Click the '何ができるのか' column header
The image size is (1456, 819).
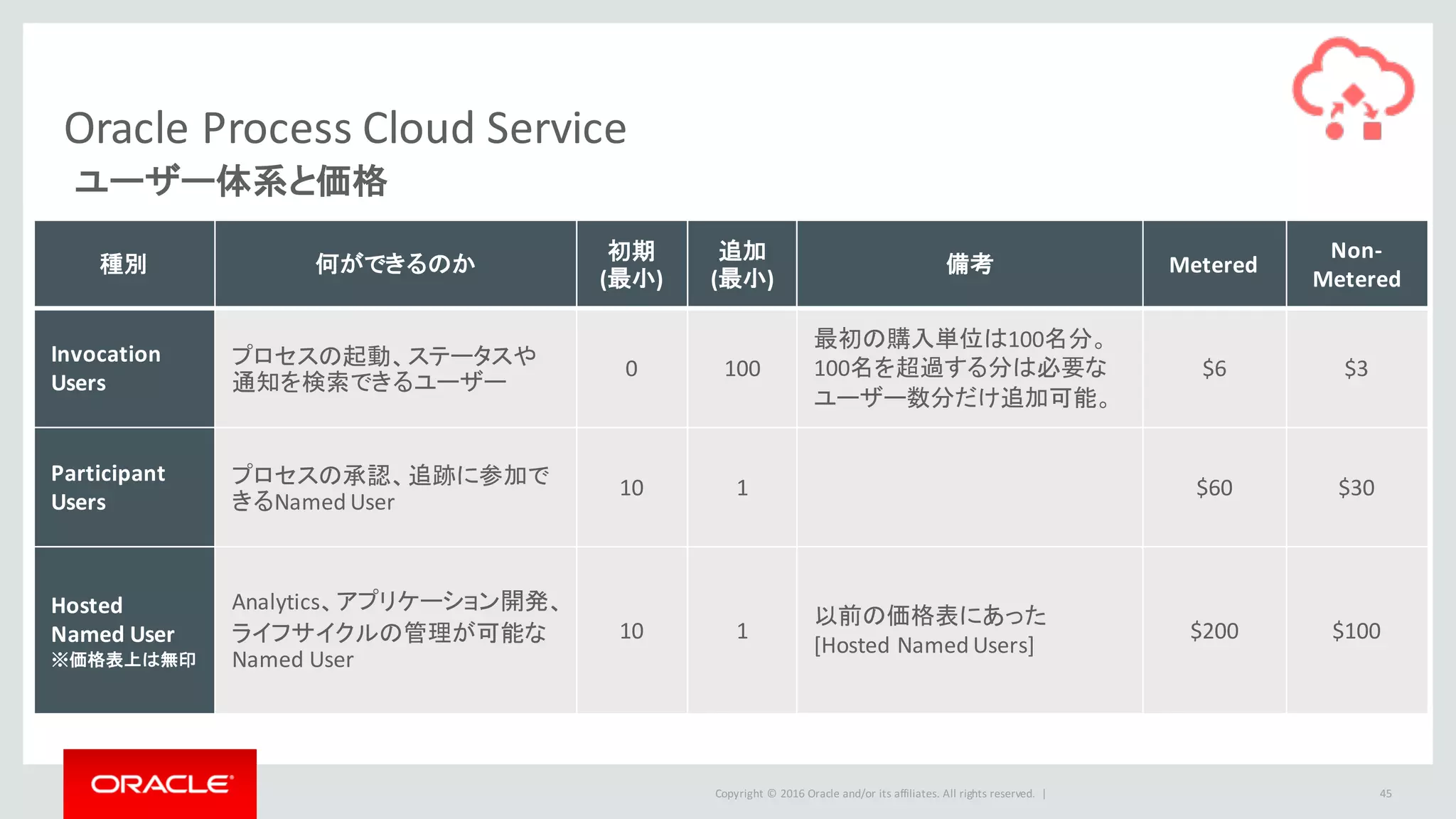[395, 264]
